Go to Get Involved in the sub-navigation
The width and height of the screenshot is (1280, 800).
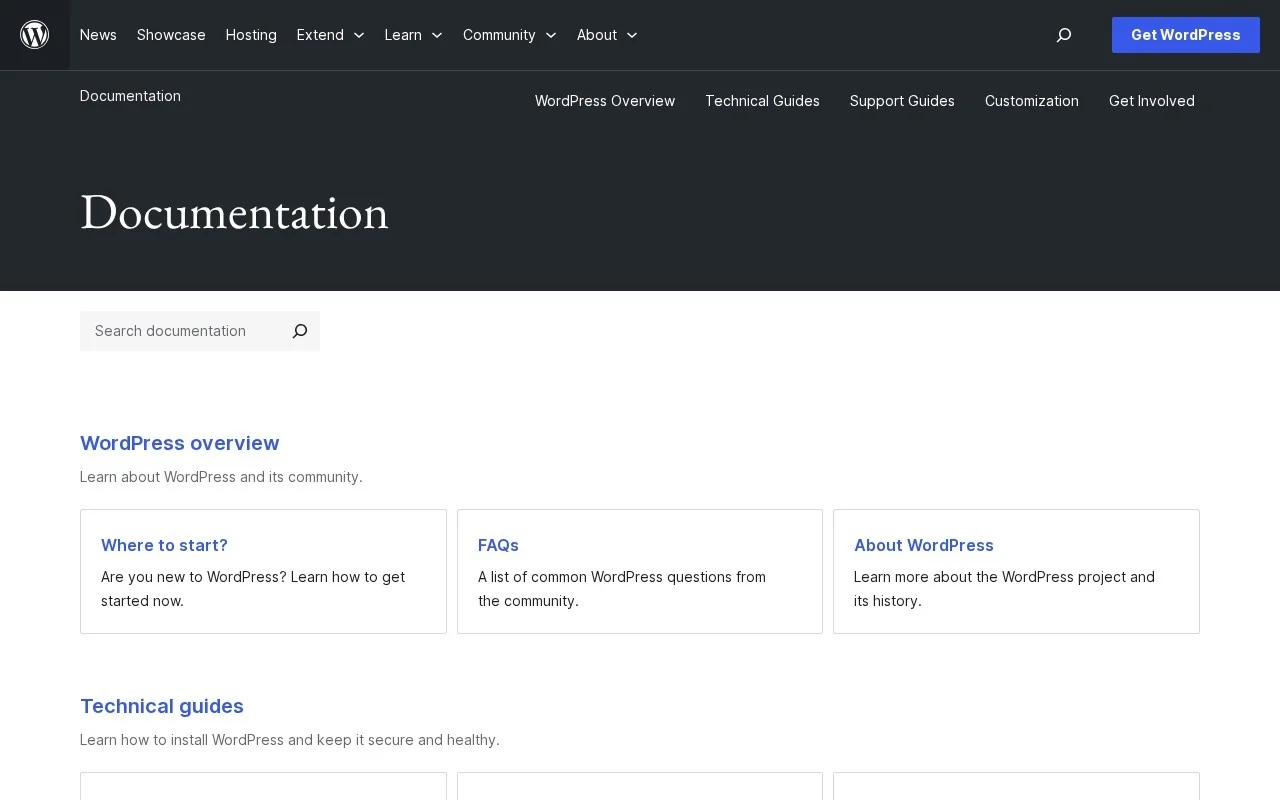1152,101
